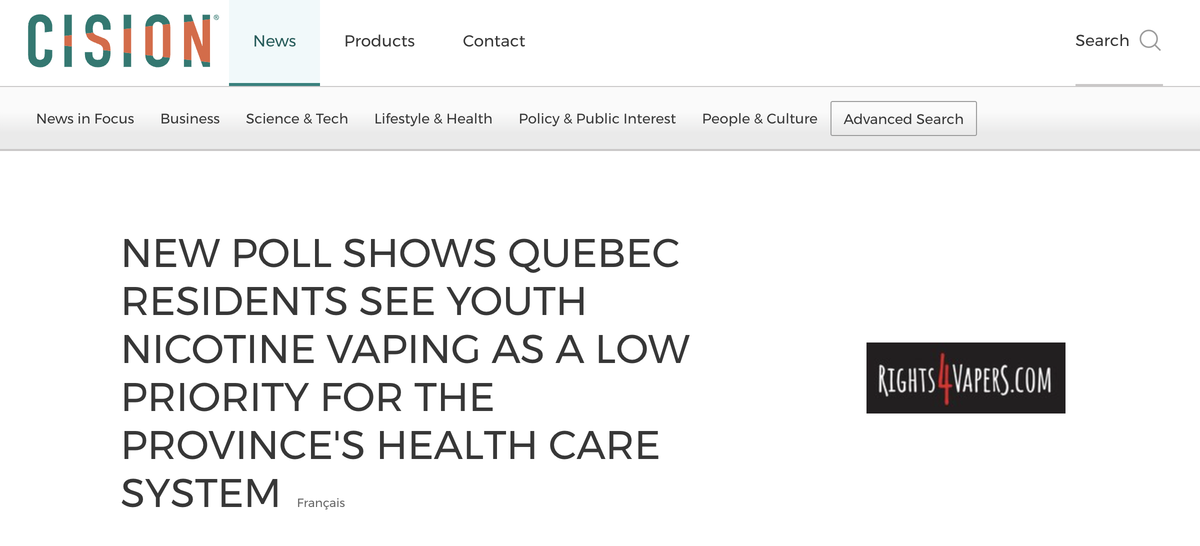The image size is (1200, 546).
Task: Open search with the magnifying glass icon
Action: tap(1150, 41)
